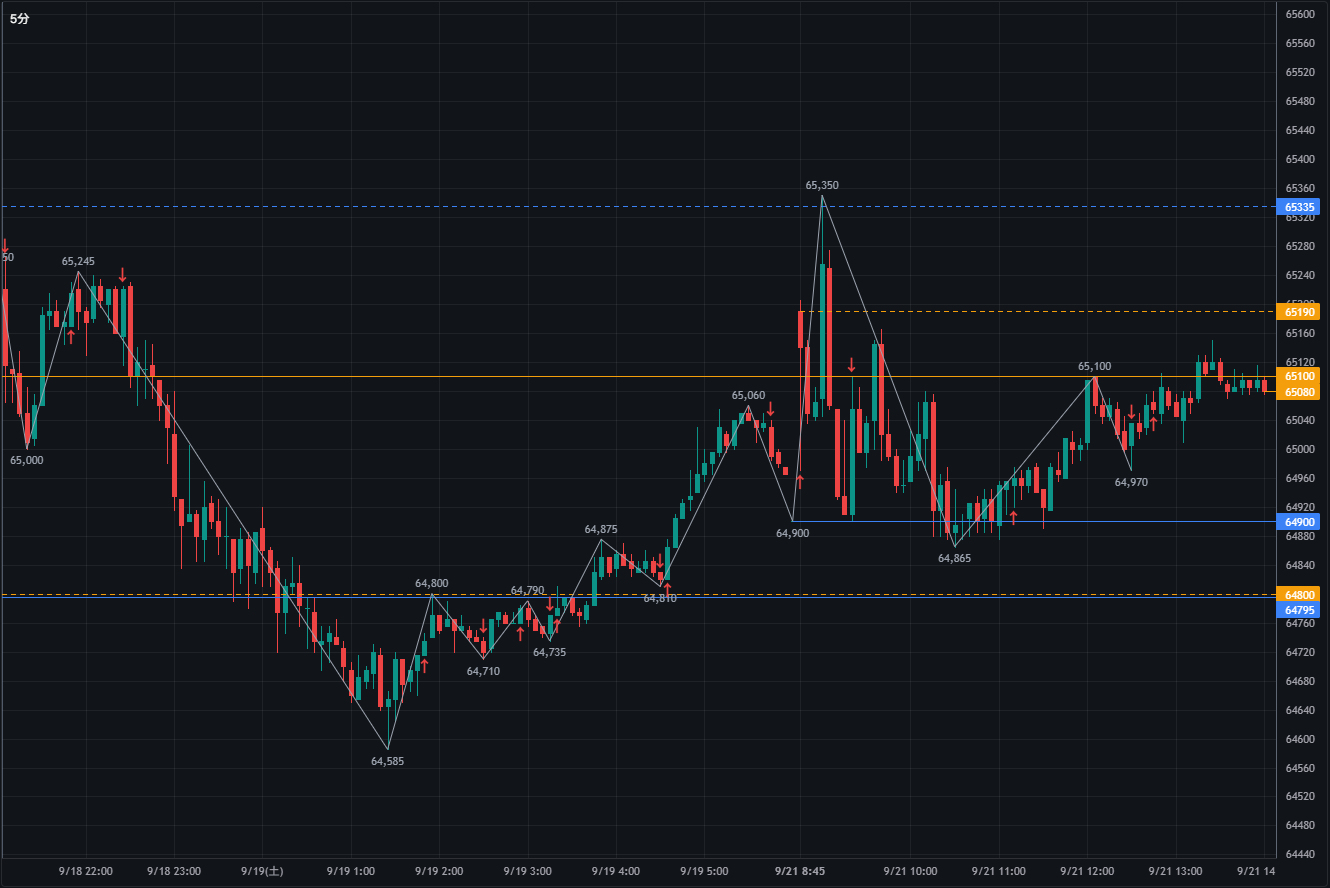This screenshot has height=888, width=1330.
Task: Click the 9/19 3:00 time label
Action: point(527,871)
